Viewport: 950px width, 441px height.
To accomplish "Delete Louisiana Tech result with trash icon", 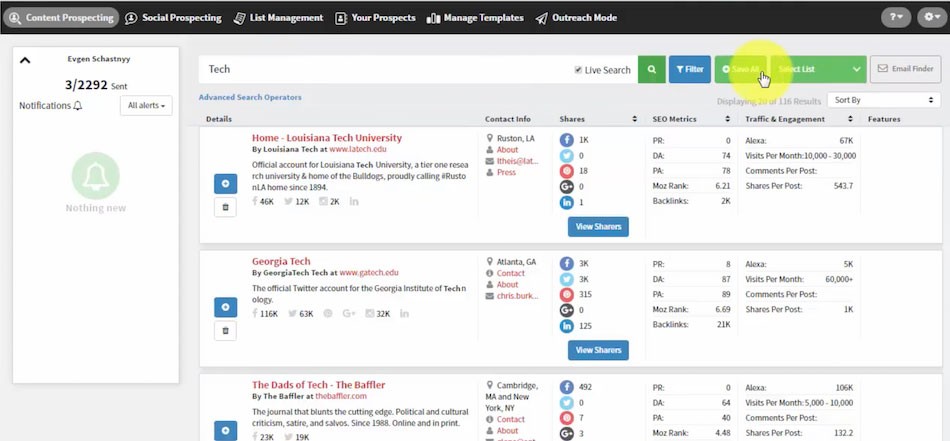I will [x=225, y=207].
